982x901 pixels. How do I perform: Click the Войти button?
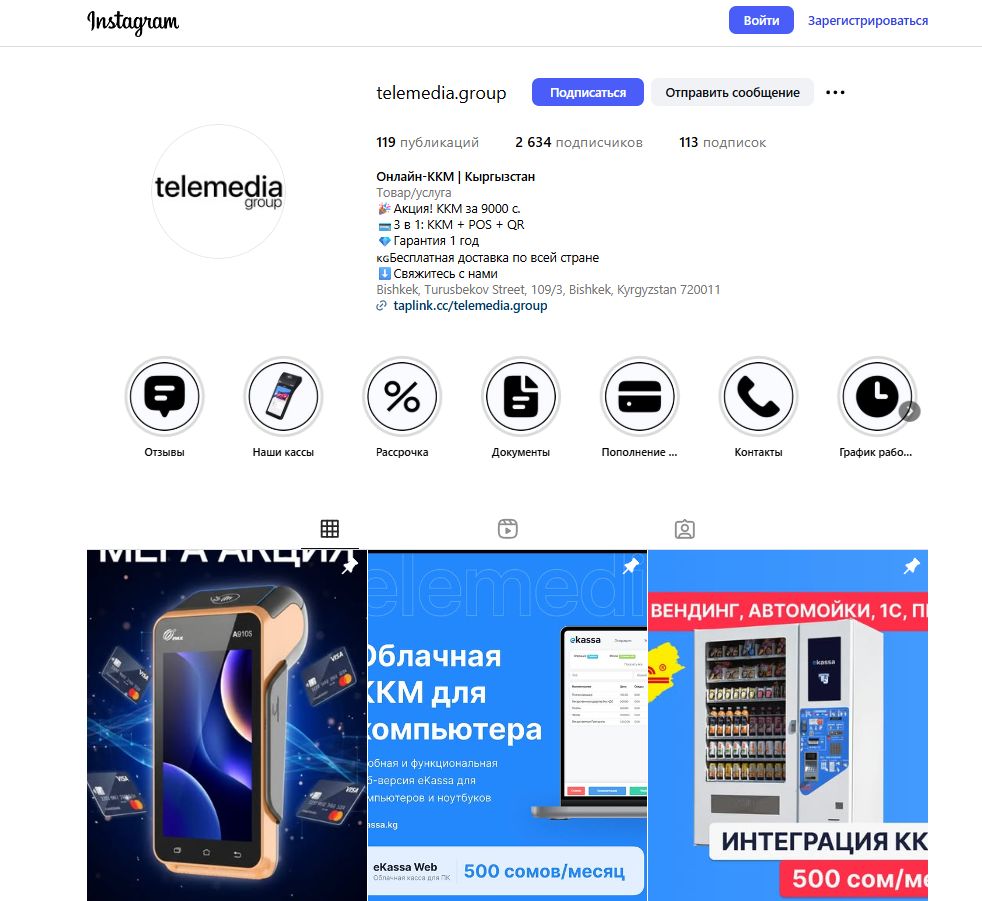(761, 21)
